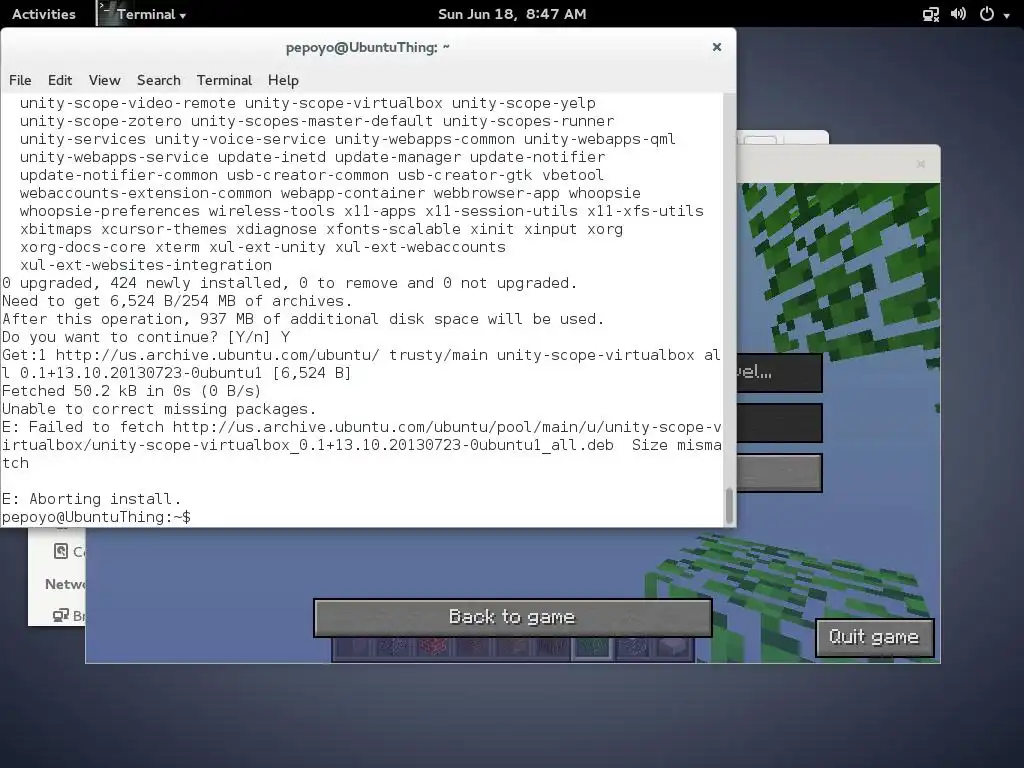Select the hotbar slot with the red item

pos(432,647)
